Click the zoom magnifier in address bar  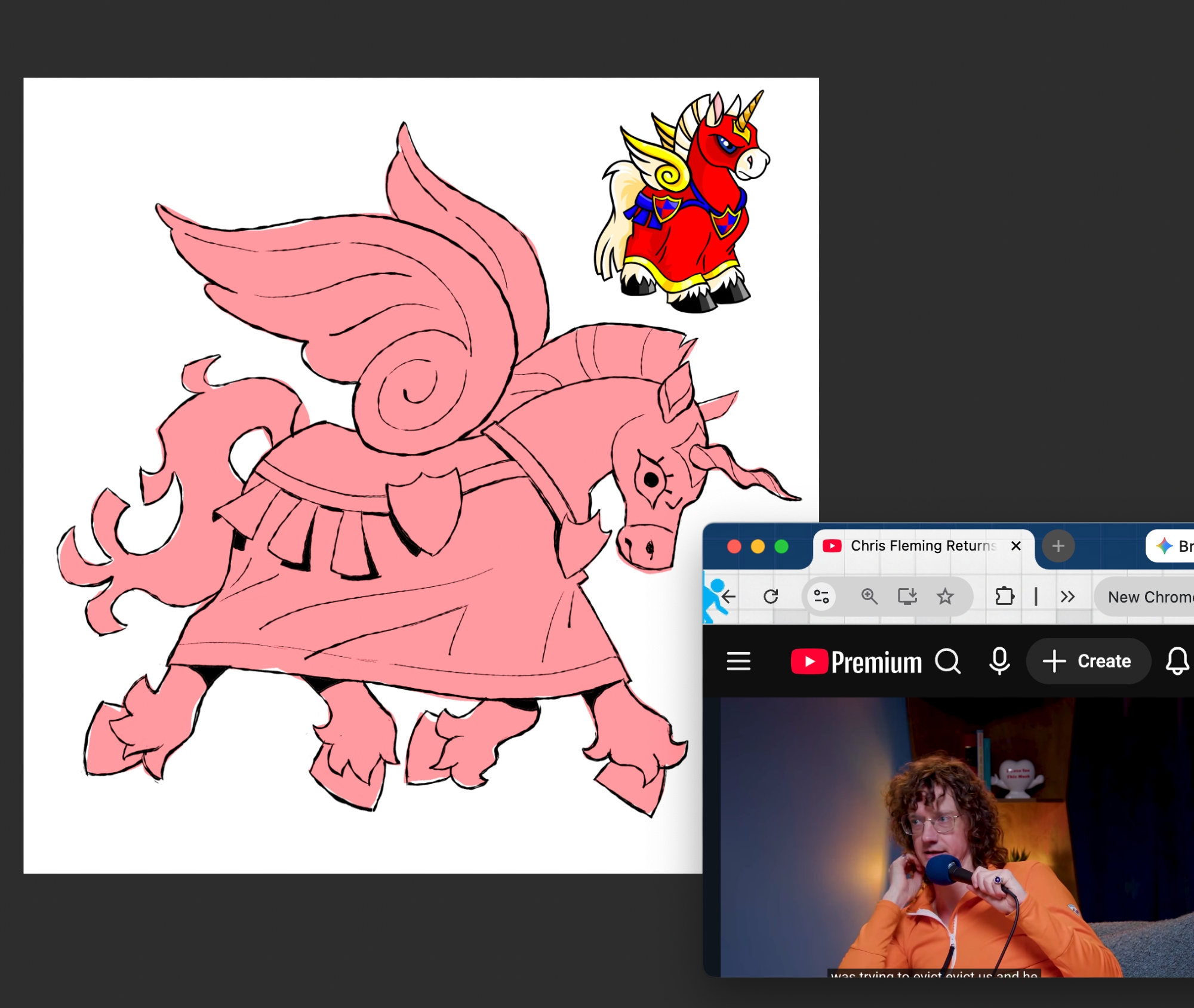pyautogui.click(x=869, y=596)
